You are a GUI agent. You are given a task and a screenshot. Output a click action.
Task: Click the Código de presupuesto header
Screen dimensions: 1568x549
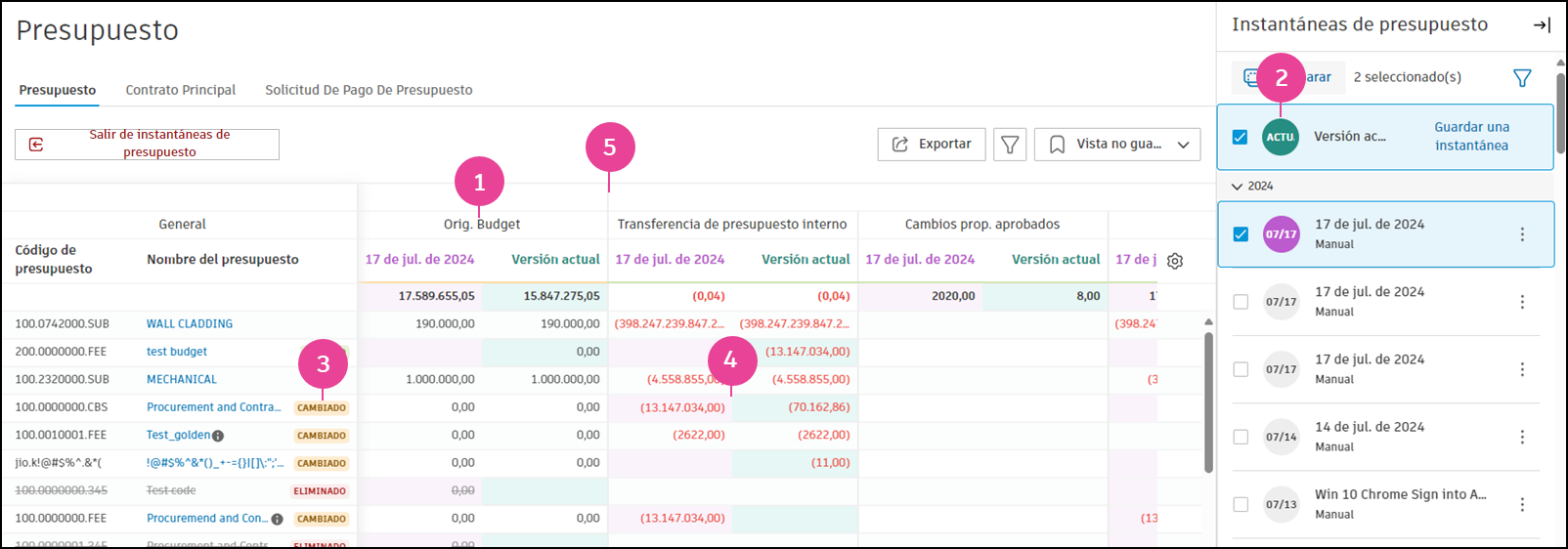click(x=54, y=260)
